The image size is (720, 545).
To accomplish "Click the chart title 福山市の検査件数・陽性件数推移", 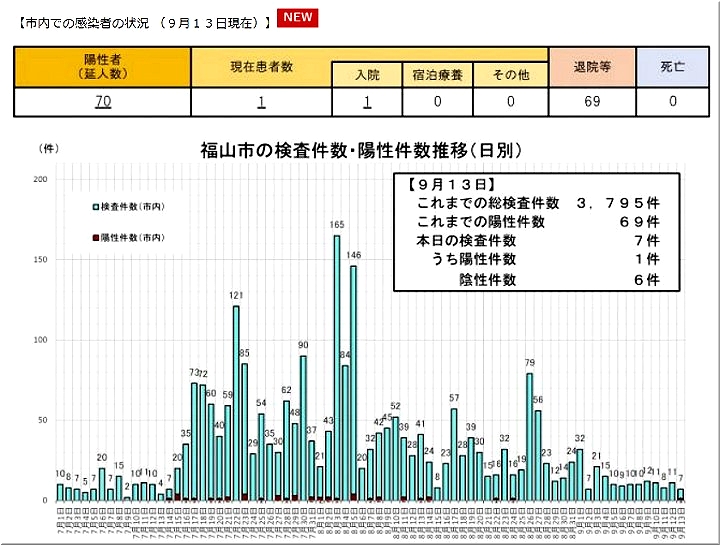I will [x=361, y=151].
